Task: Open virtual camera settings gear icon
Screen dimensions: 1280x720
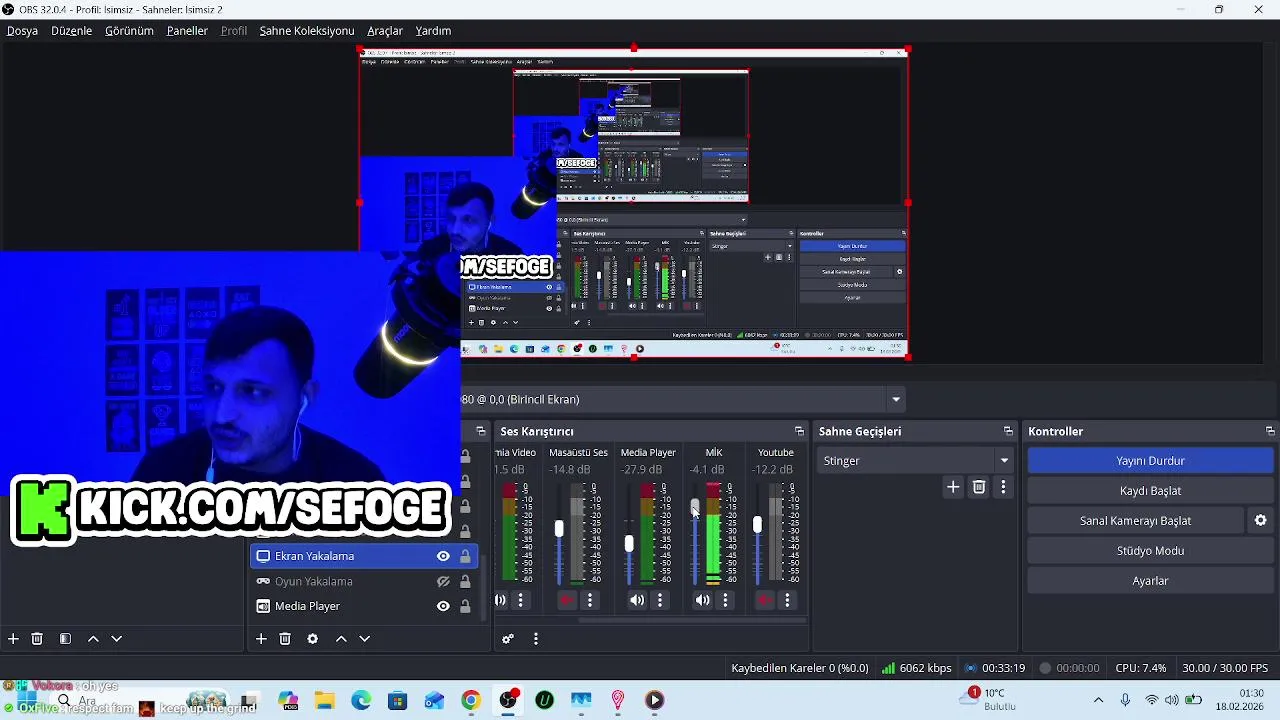Action: pyautogui.click(x=1260, y=521)
